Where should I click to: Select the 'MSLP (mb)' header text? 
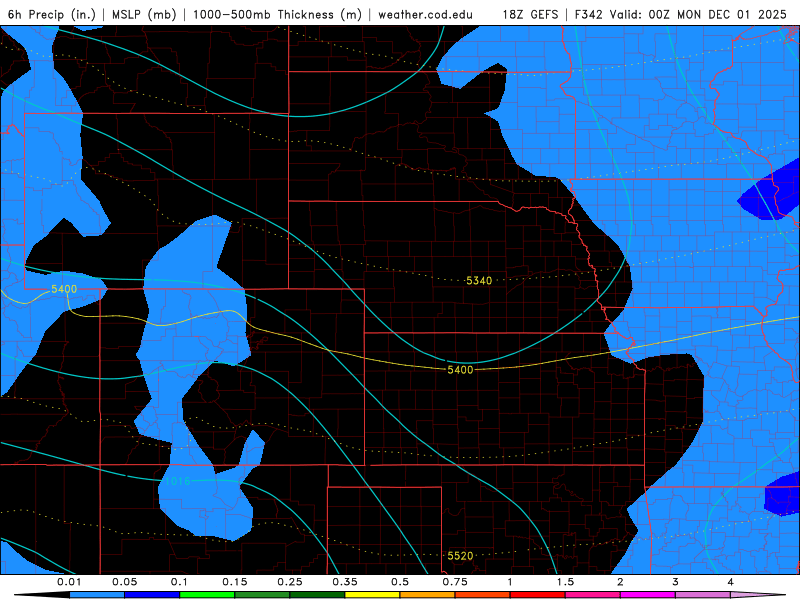click(x=144, y=14)
